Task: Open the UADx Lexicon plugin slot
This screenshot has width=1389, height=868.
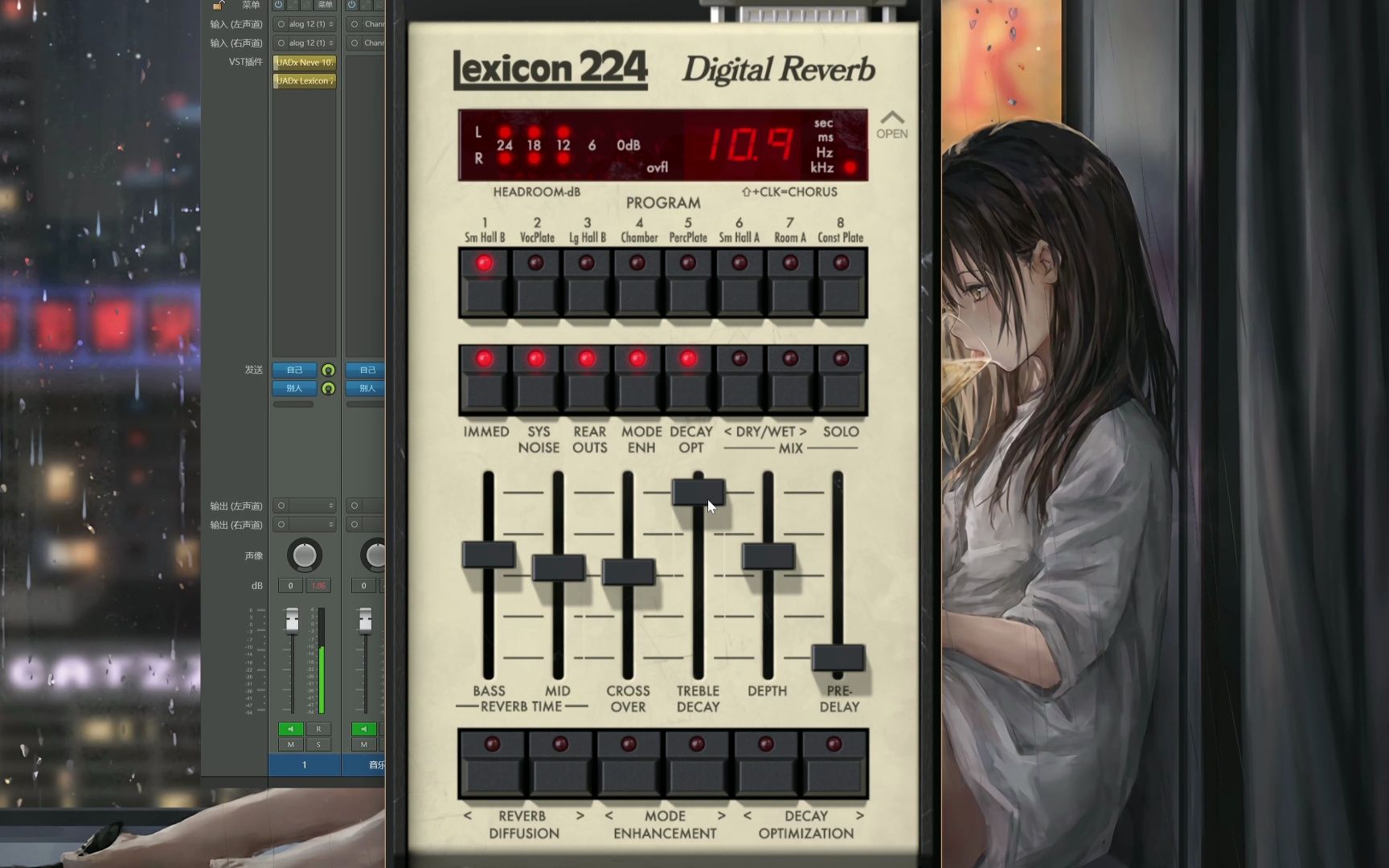Action: click(304, 80)
